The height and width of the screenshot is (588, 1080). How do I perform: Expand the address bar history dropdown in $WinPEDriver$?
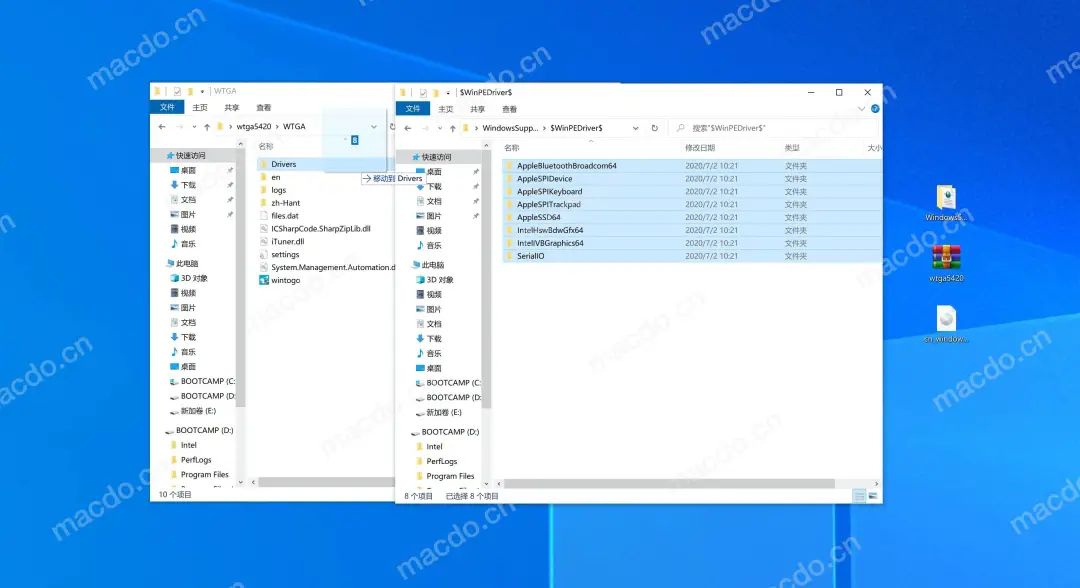pos(636,128)
